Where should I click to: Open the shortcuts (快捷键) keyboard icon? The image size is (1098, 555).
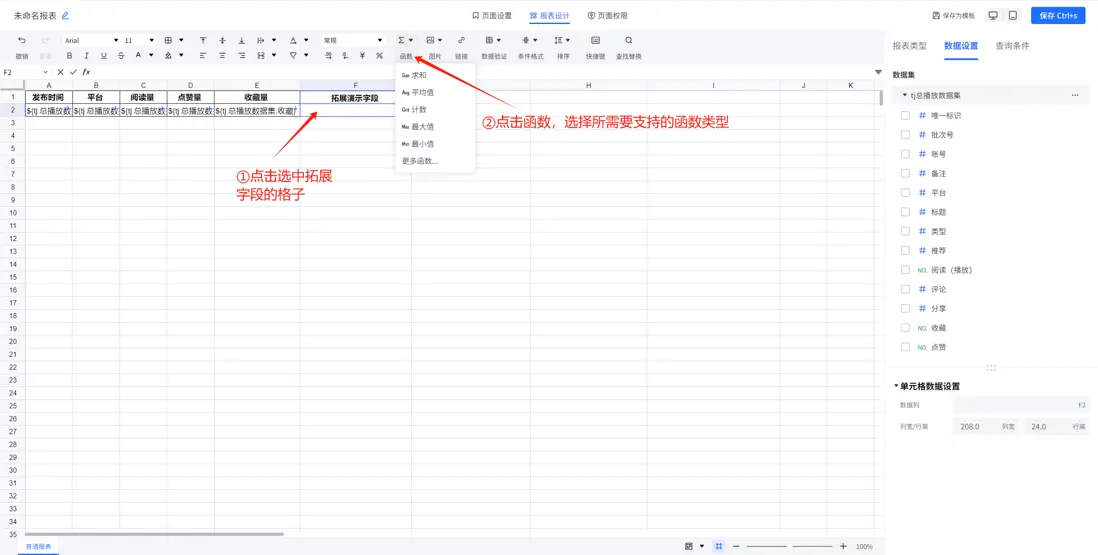coord(595,41)
